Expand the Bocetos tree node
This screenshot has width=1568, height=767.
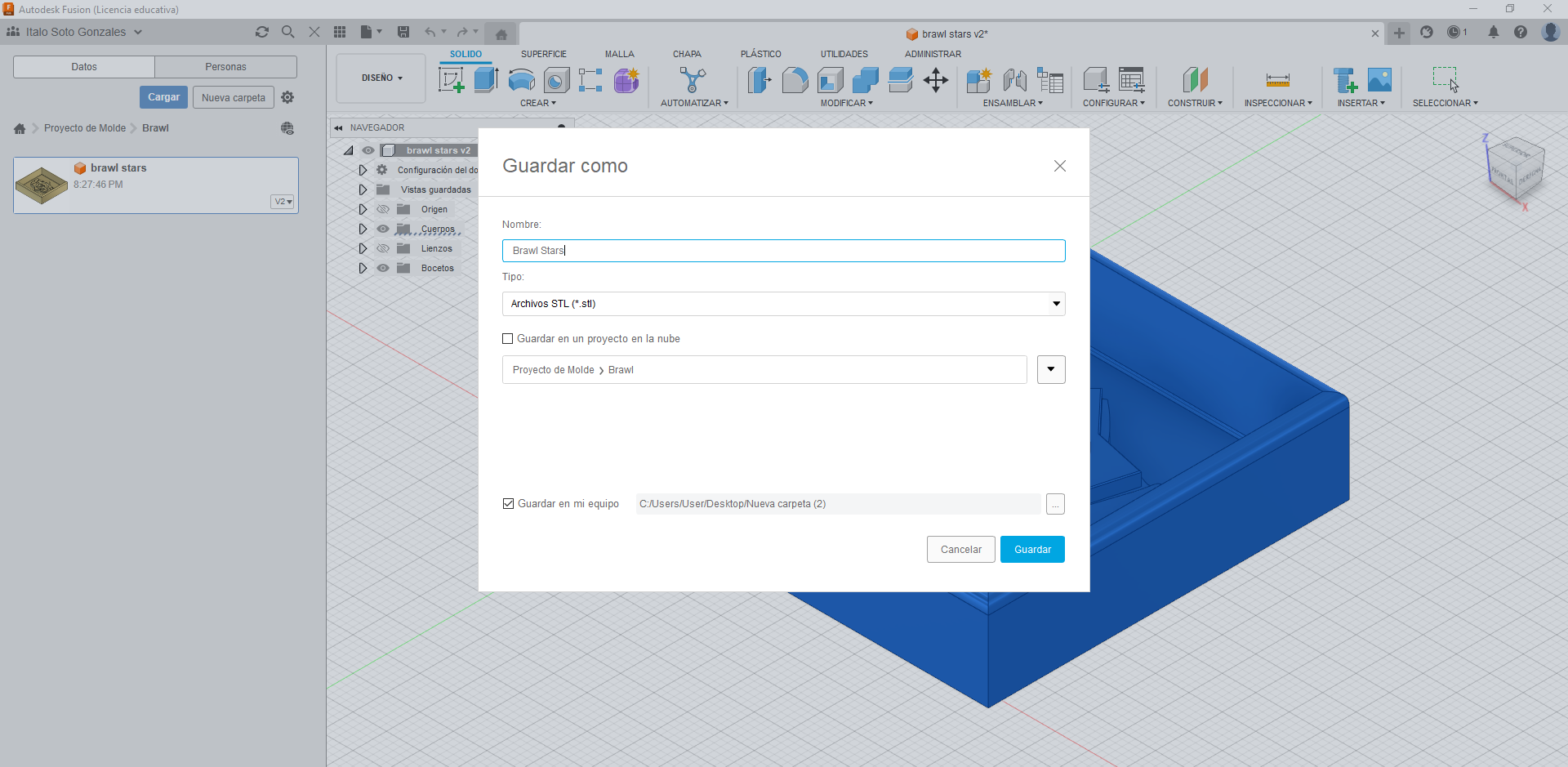click(x=363, y=268)
